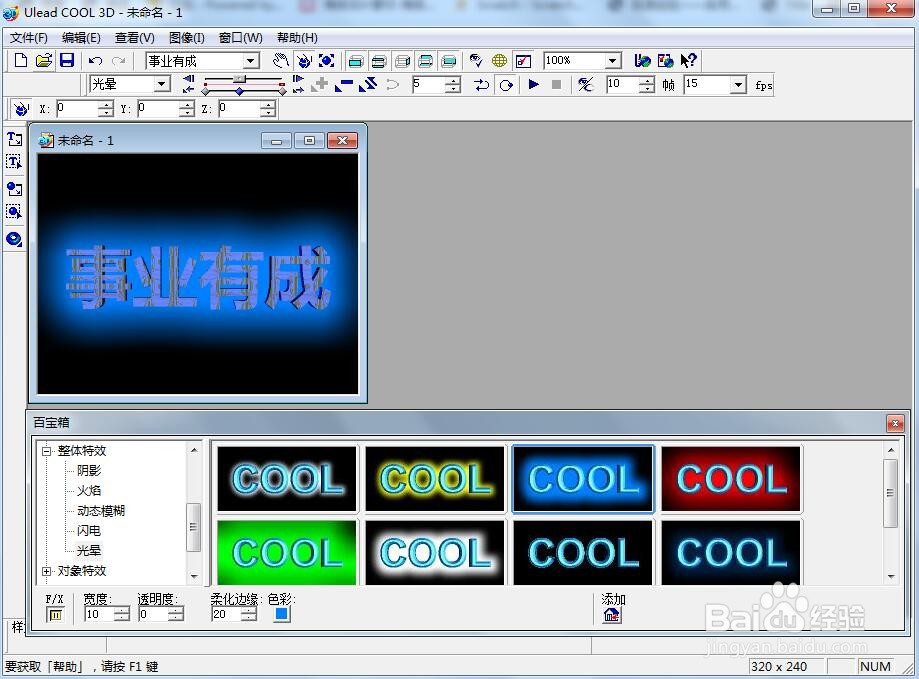Increase the 透明度 spinner value
919x679 pixels.
tap(176, 610)
